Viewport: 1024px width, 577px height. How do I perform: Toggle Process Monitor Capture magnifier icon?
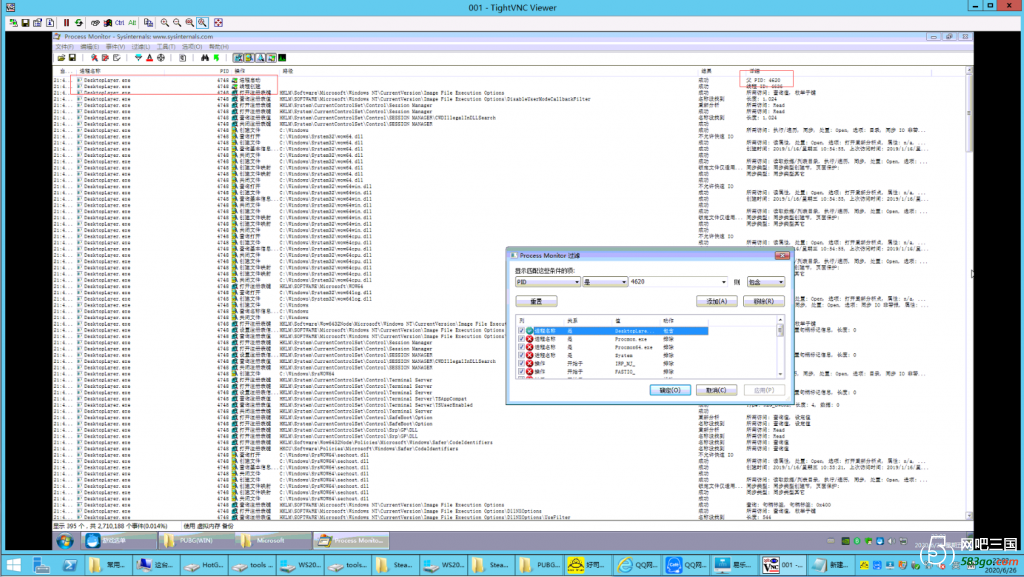click(x=94, y=57)
